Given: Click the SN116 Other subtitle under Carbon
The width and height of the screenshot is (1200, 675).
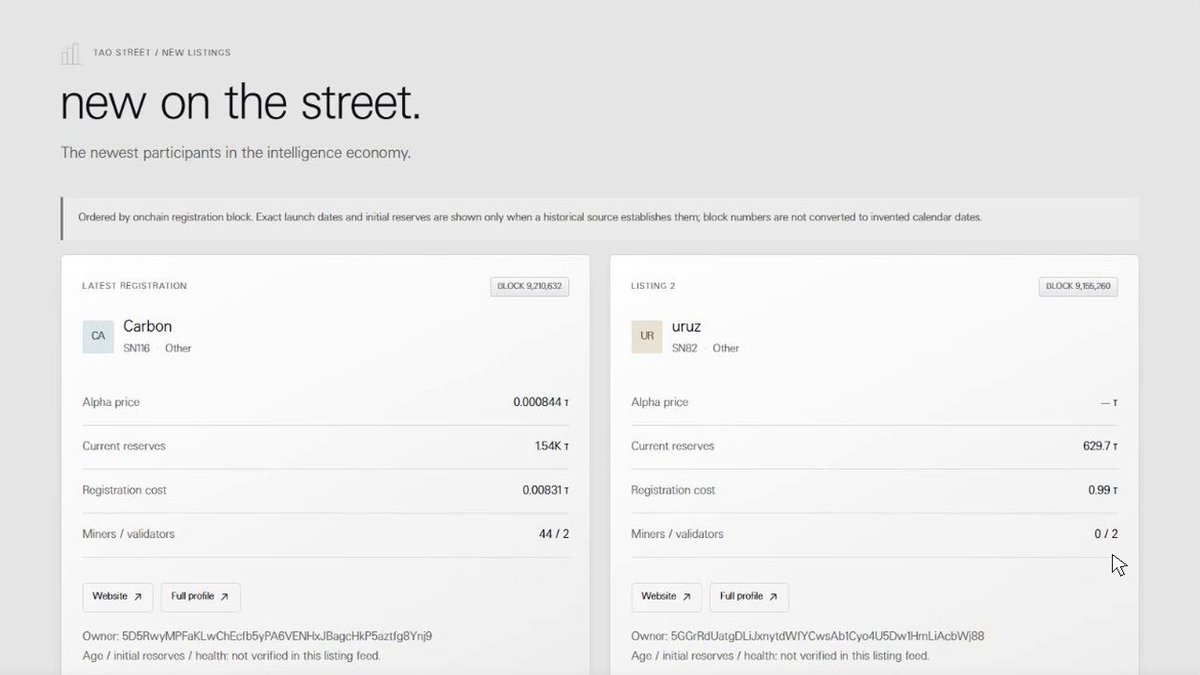Looking at the screenshot, I should point(157,348).
